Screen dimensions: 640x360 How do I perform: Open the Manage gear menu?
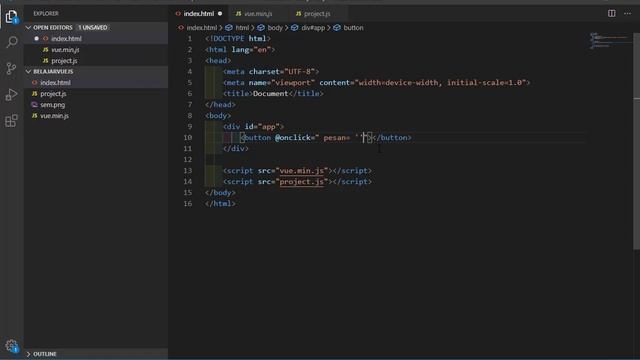click(x=12, y=346)
